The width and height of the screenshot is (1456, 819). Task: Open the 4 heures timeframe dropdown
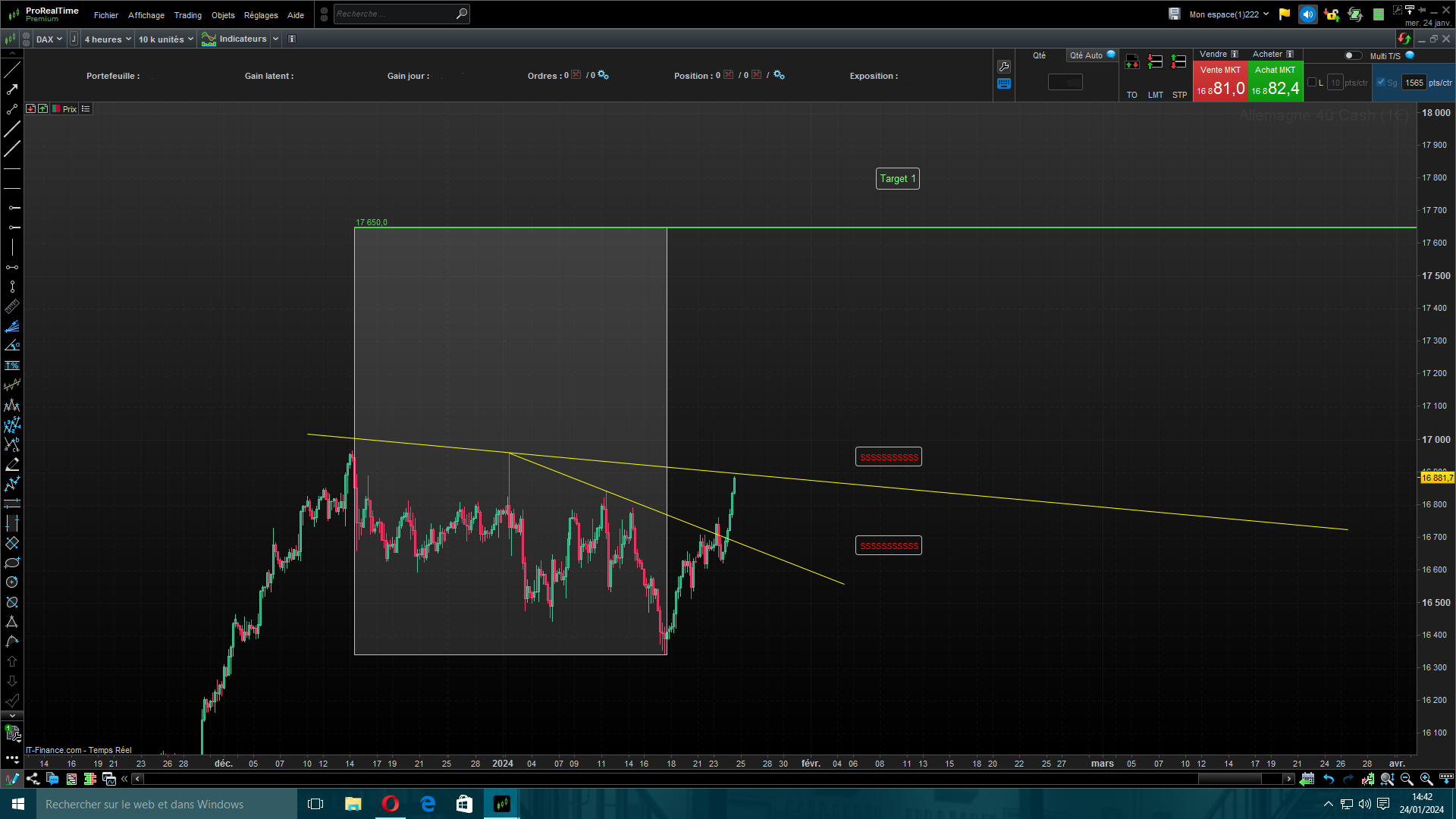click(108, 39)
